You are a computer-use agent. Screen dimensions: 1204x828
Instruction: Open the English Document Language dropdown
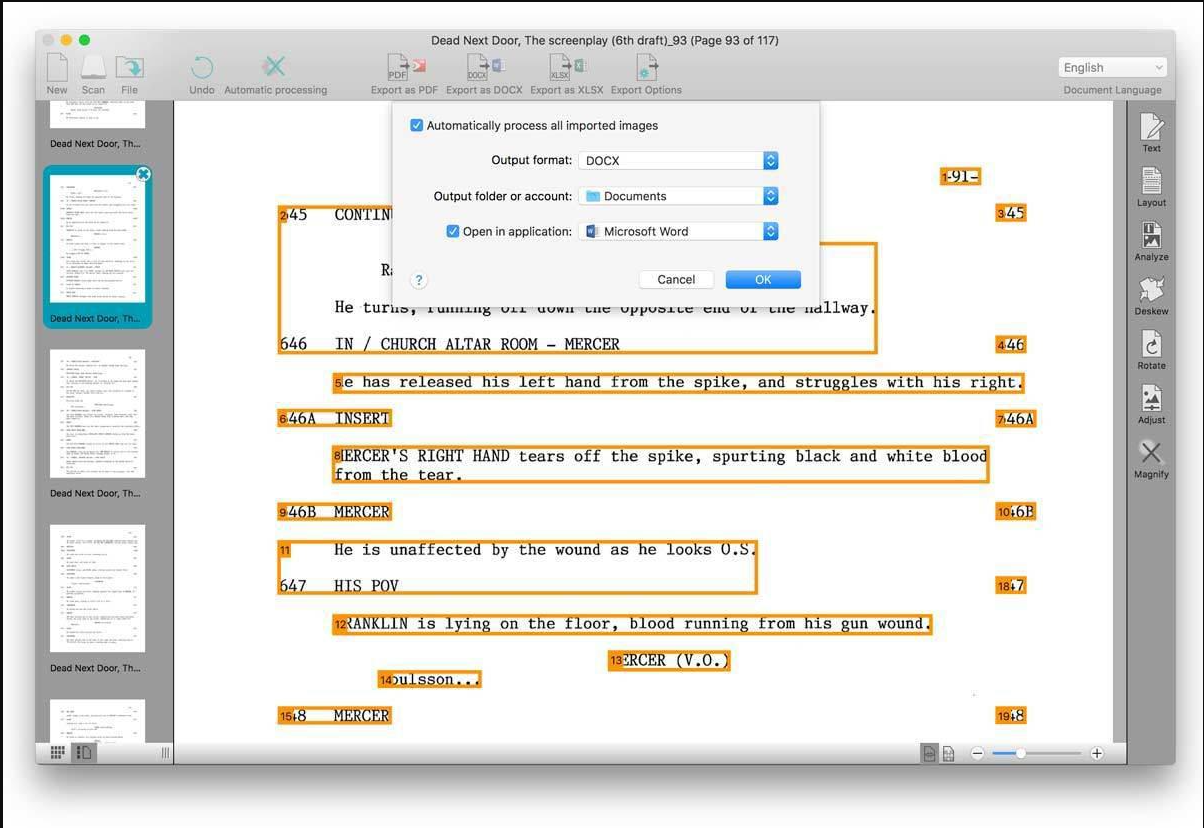point(1112,68)
